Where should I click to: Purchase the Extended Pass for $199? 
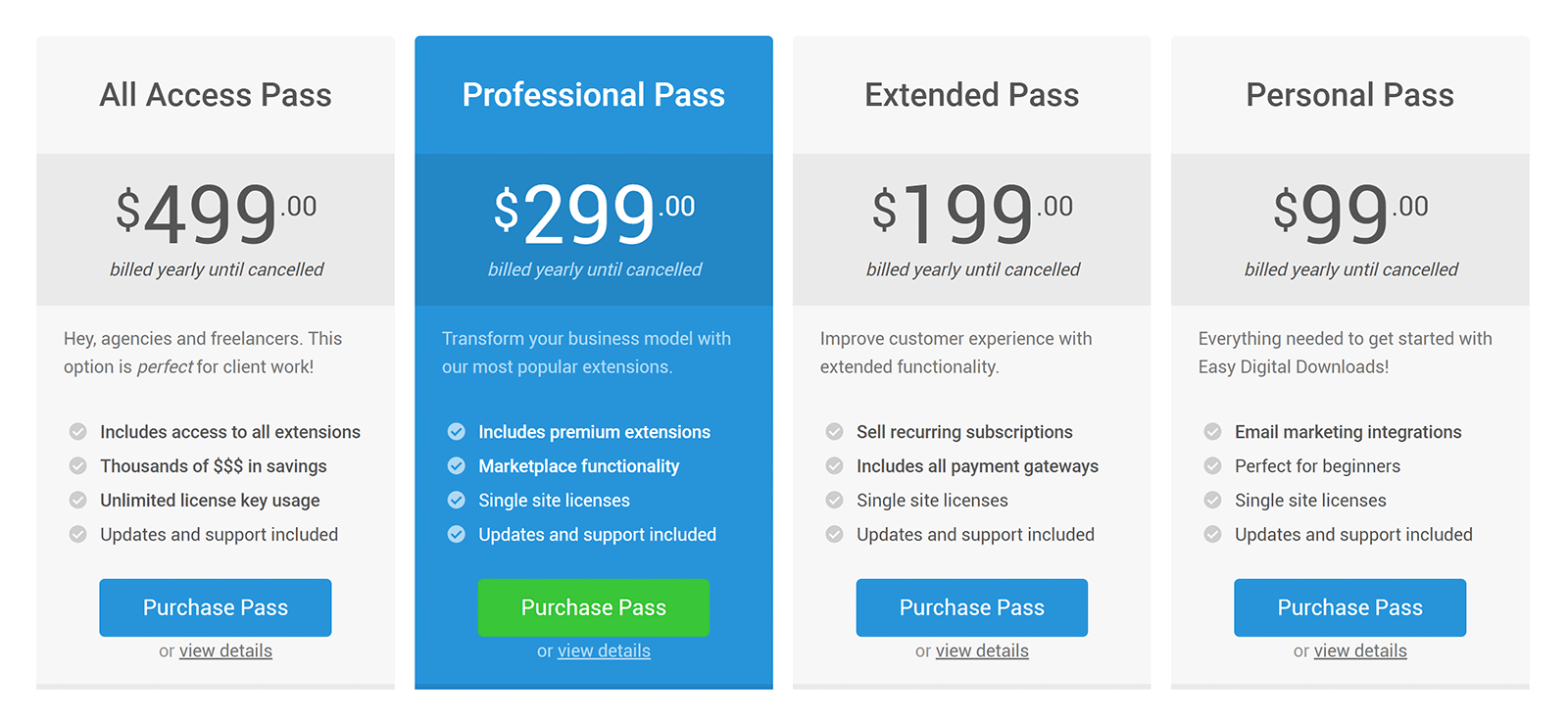(972, 607)
